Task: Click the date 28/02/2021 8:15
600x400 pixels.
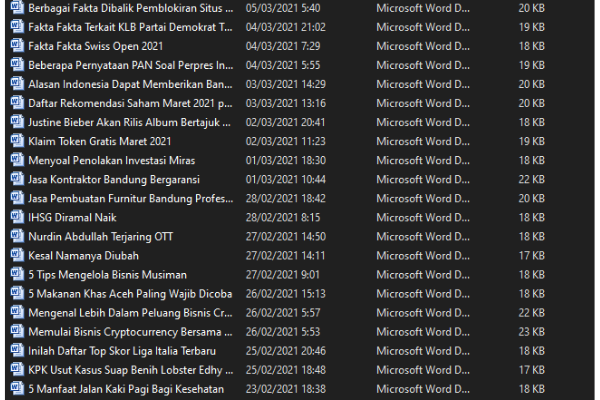Action: [283, 218]
